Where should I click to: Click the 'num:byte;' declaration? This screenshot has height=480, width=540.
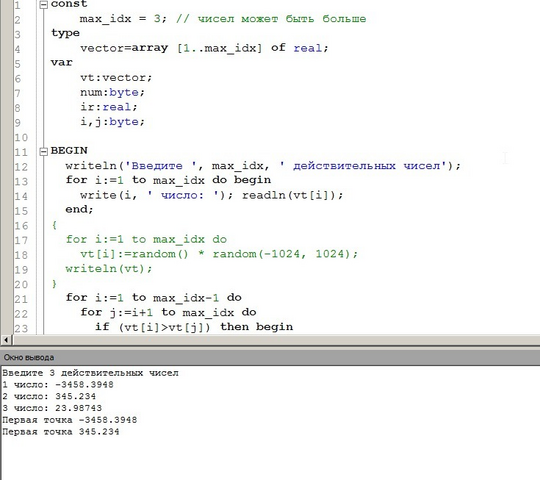(112, 92)
